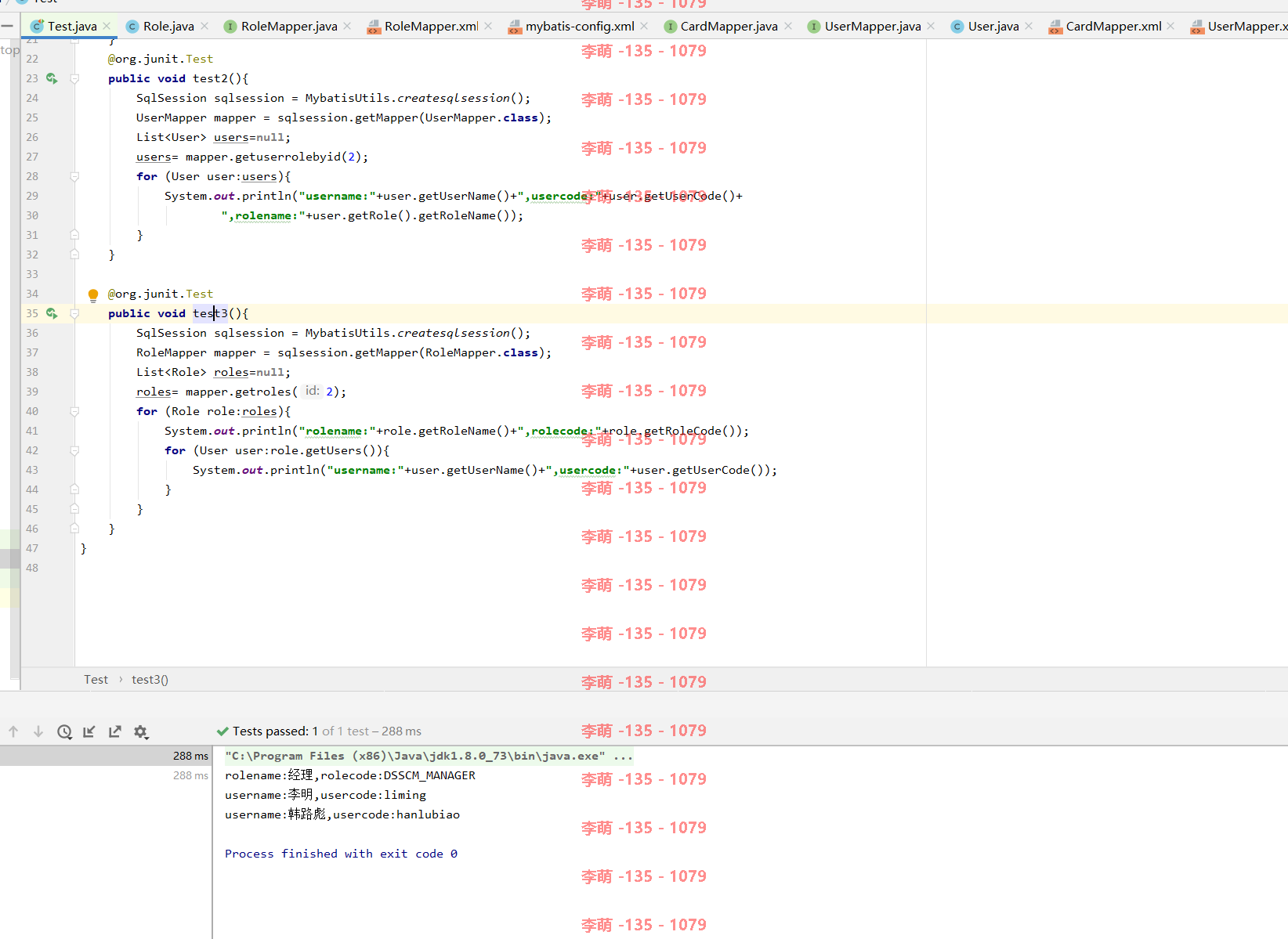Close the User.java tab
This screenshot has width=1288, height=939.
tap(1029, 26)
